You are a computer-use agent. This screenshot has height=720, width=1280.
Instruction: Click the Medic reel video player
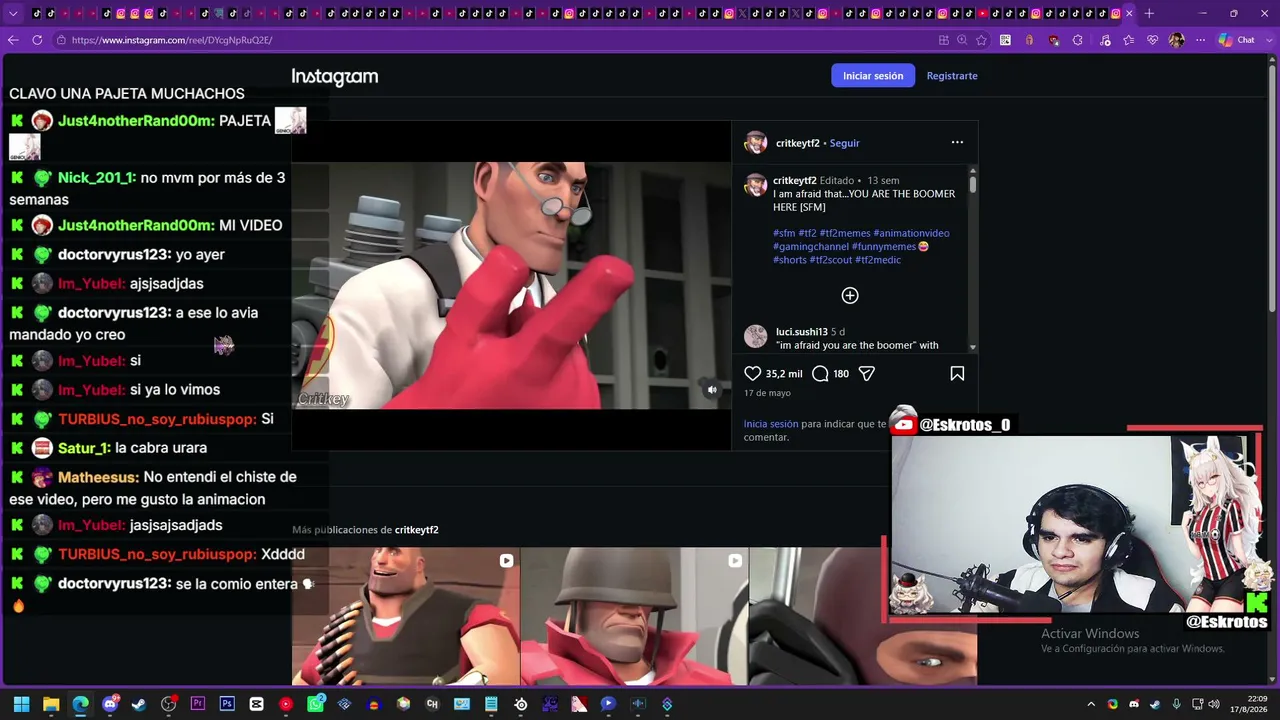pyautogui.click(x=511, y=285)
